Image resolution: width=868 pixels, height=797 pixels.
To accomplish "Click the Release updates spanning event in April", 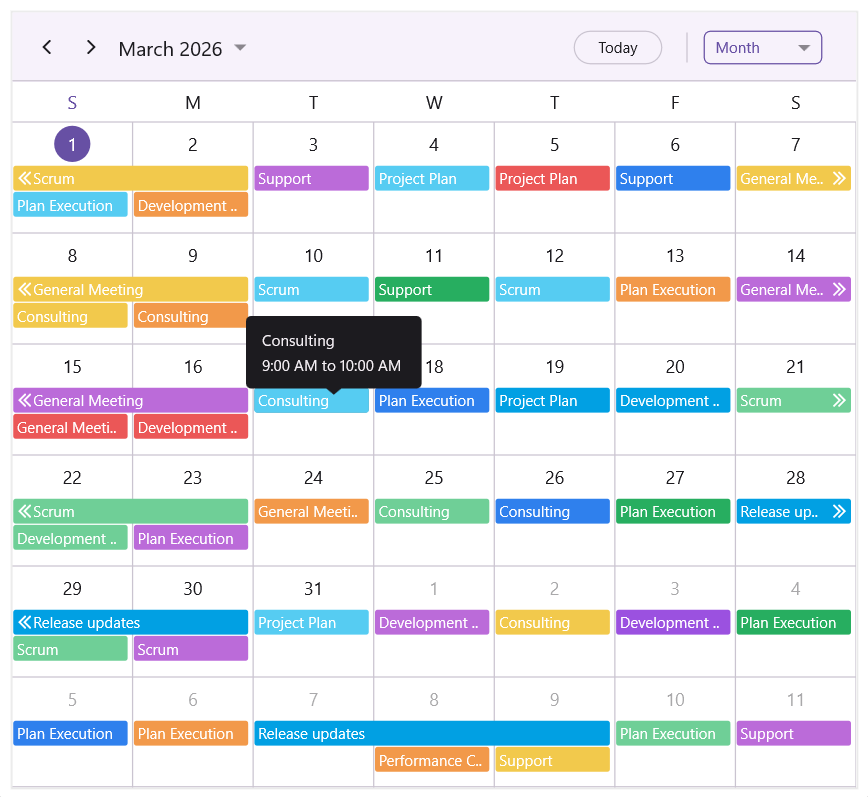I will click(432, 733).
